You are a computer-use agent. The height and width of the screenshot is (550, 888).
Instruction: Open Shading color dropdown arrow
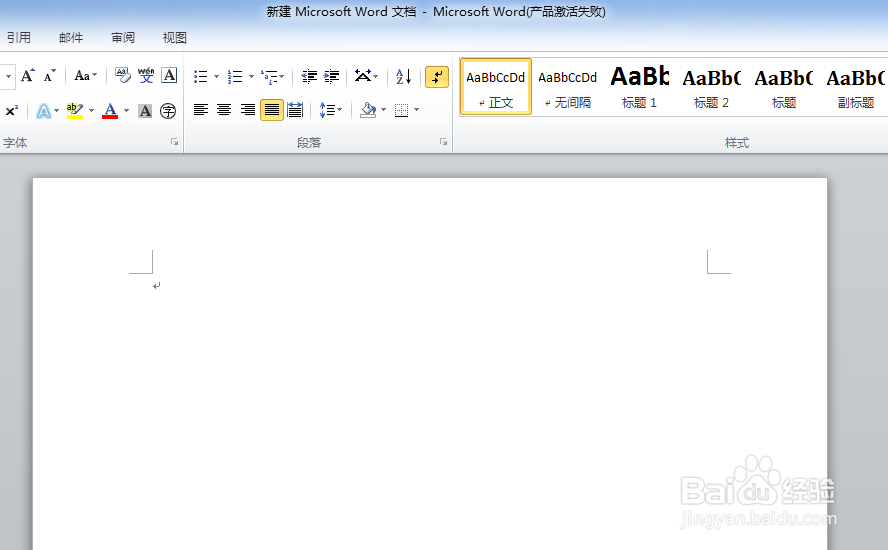tap(383, 110)
